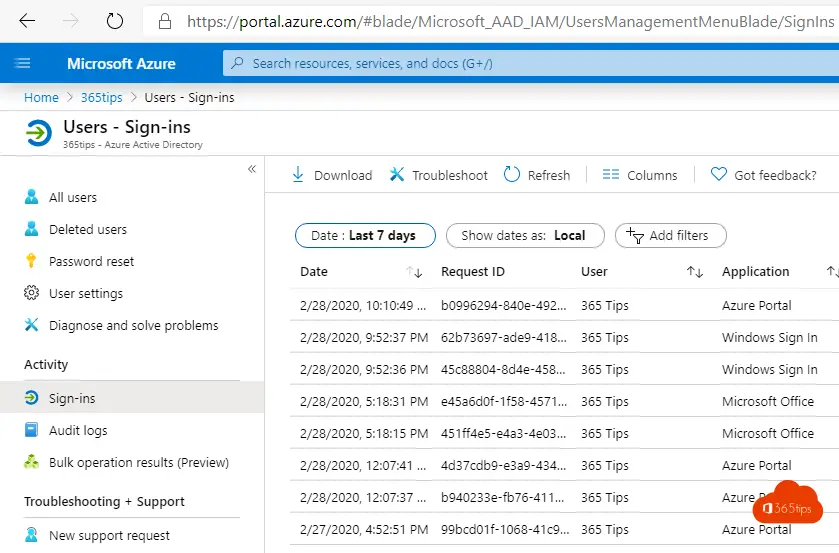The height and width of the screenshot is (553, 839).
Task: Open Audit logs menu item
Action: point(78,430)
